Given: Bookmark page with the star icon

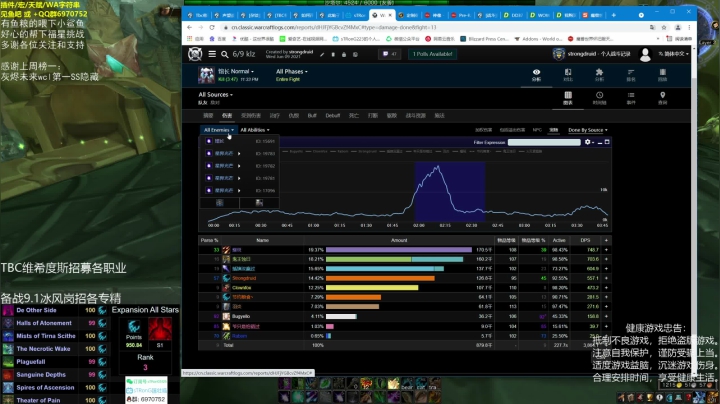Looking at the screenshot, I should tap(664, 28).
